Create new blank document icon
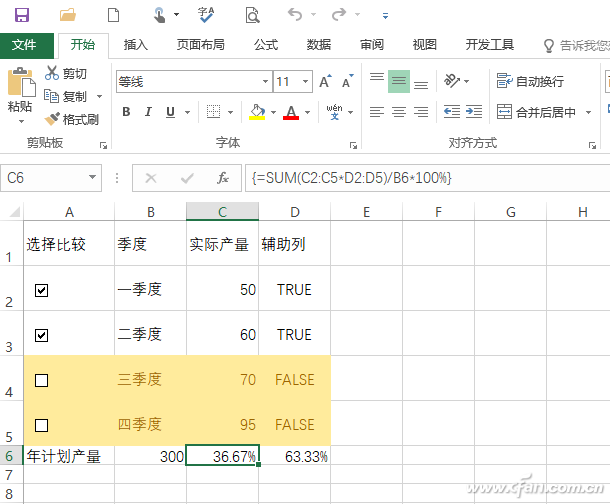 click(113, 15)
